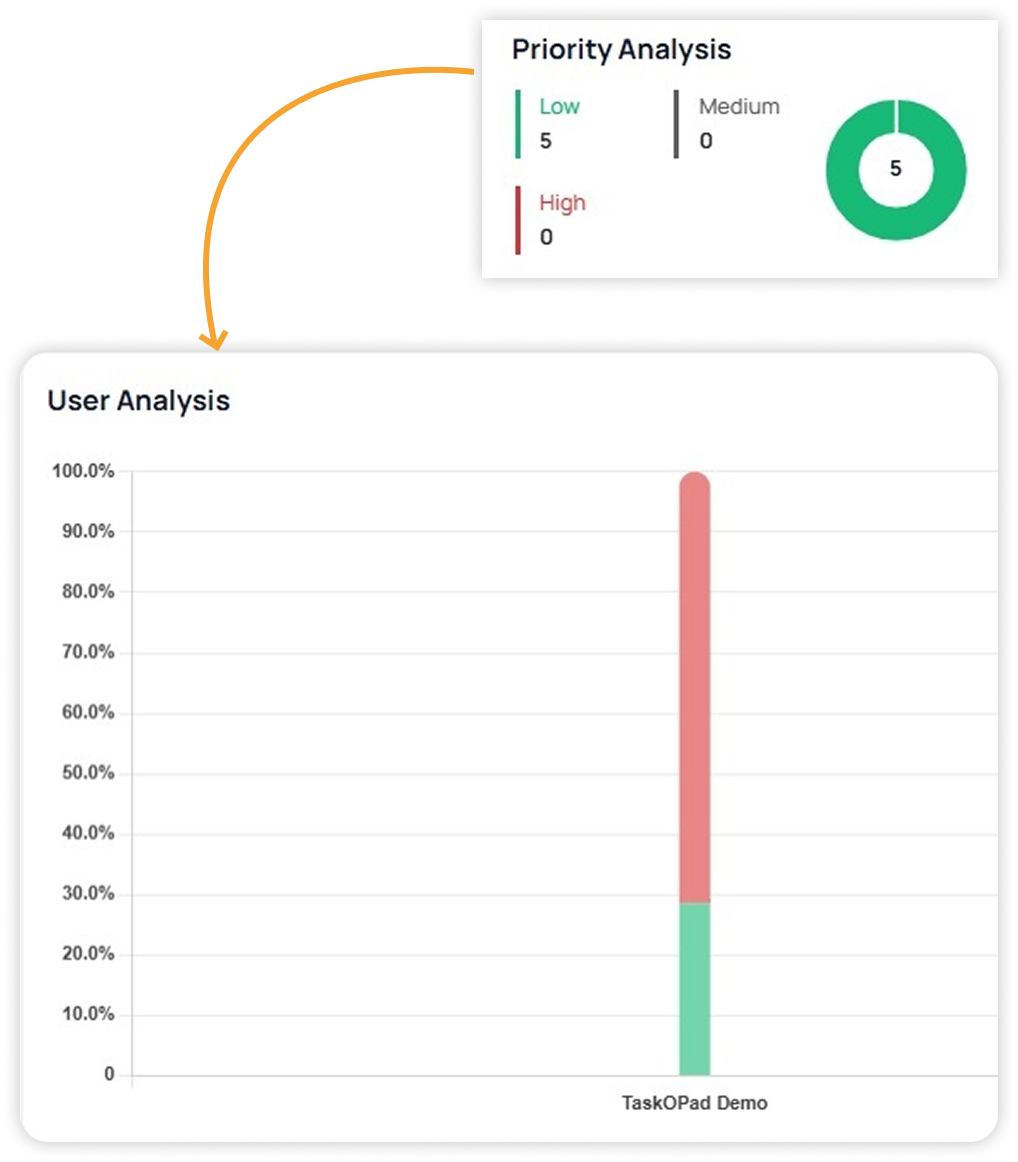The image size is (1018, 1162).
Task: Click the number 5 inside the donut
Action: coord(895,169)
